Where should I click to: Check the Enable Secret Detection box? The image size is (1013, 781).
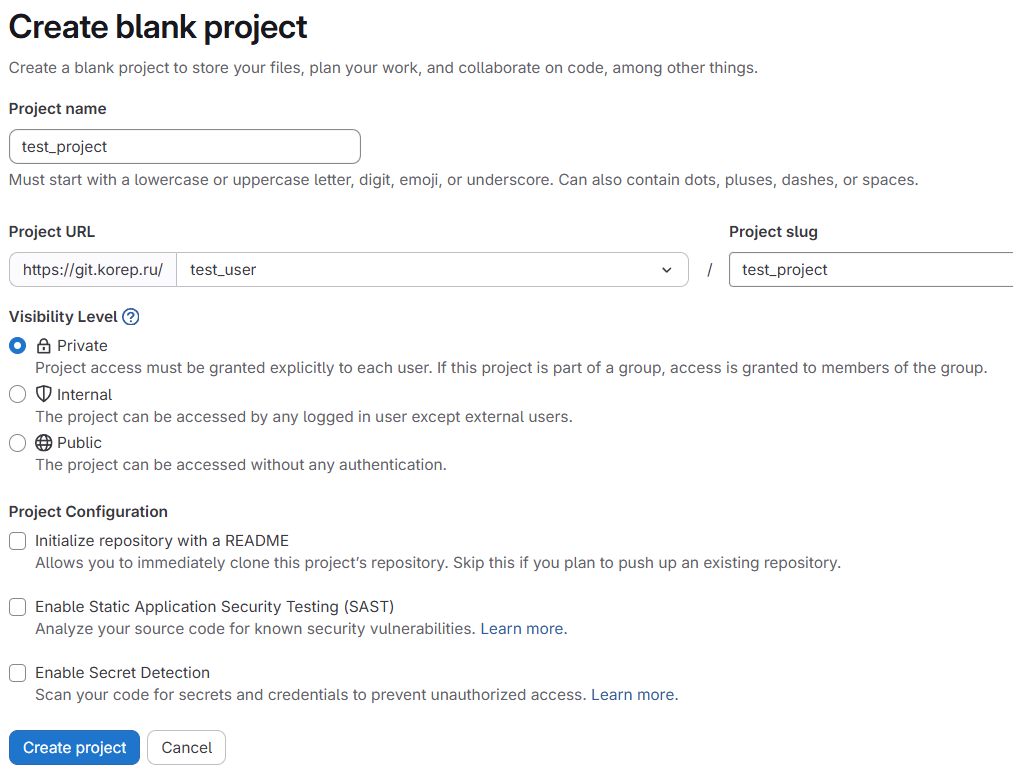(x=18, y=673)
